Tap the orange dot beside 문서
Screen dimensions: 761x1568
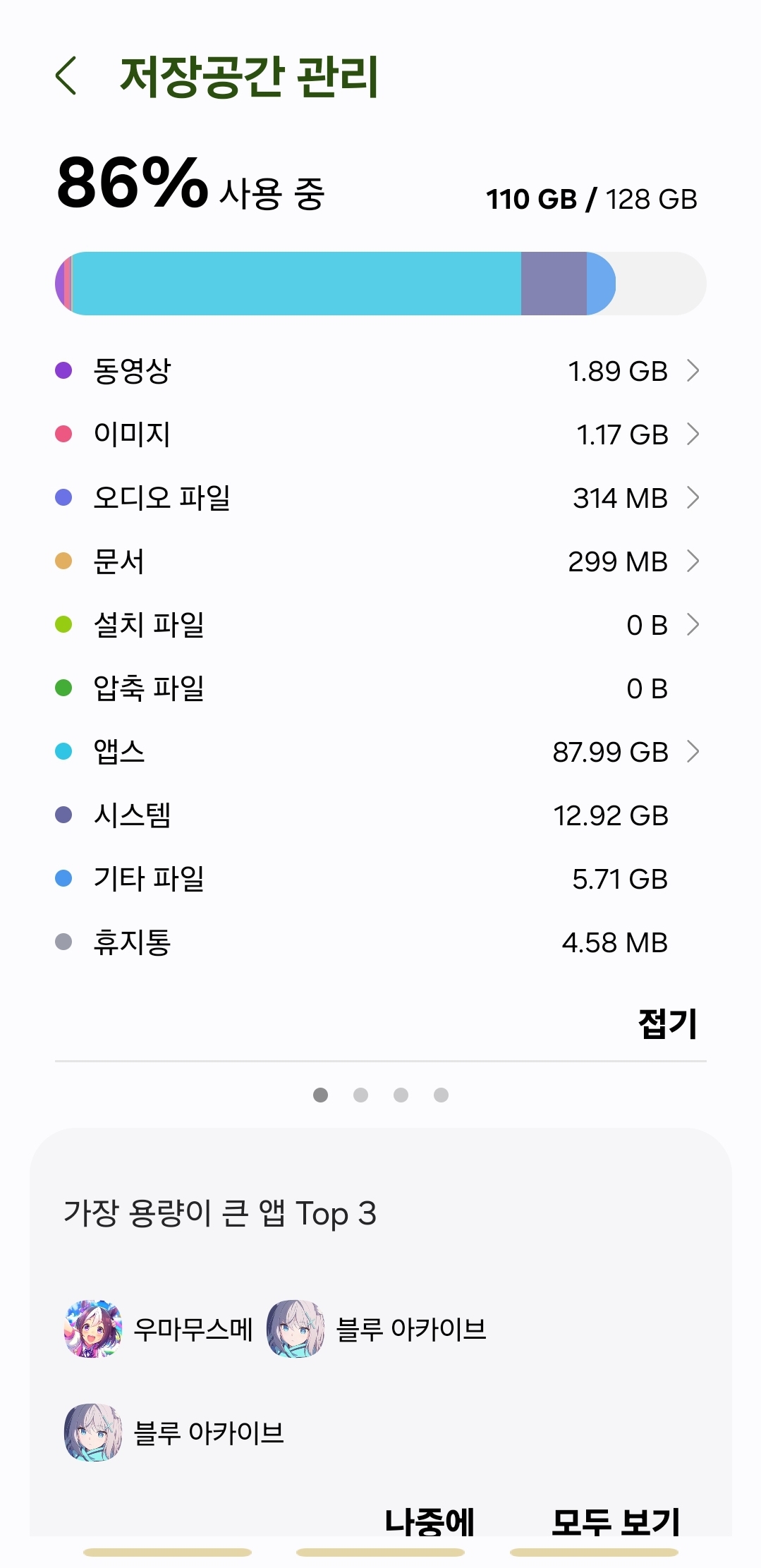[x=63, y=561]
